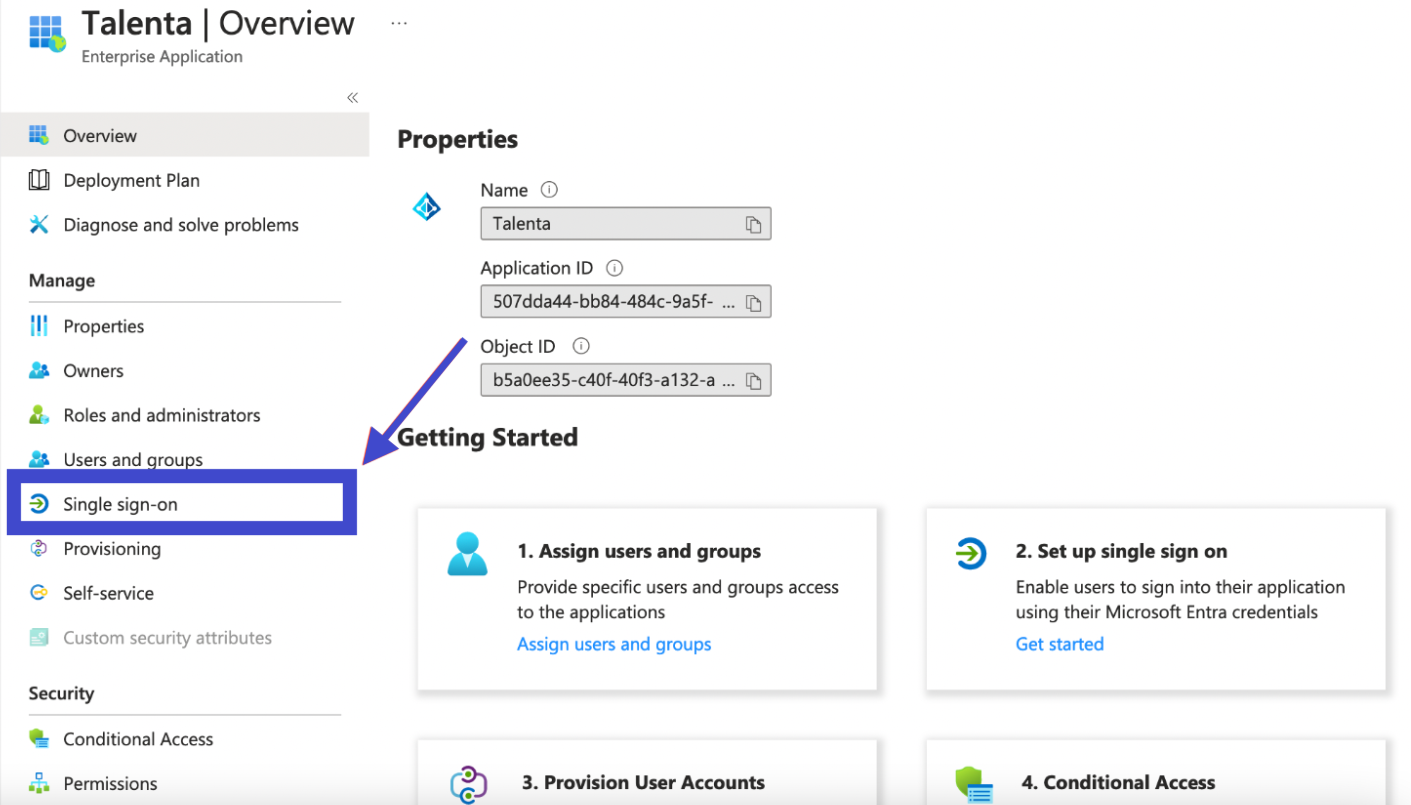Click the Provision User Accounts card icon
Viewport: 1411px width, 805px height.
467,784
